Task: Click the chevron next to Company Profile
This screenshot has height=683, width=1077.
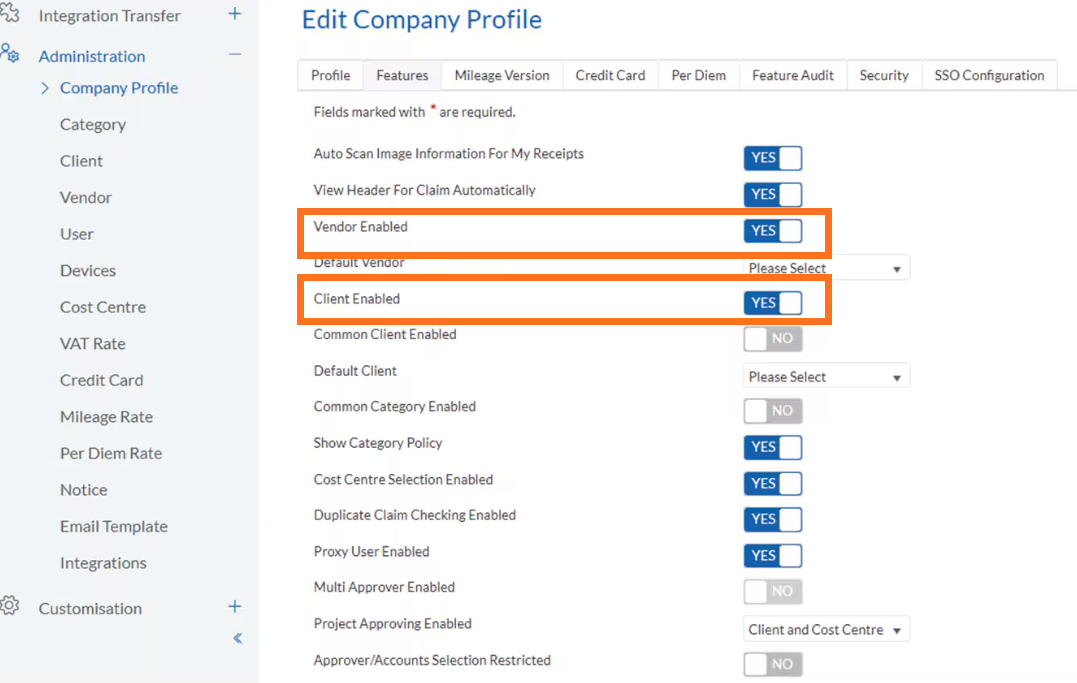Action: click(45, 88)
